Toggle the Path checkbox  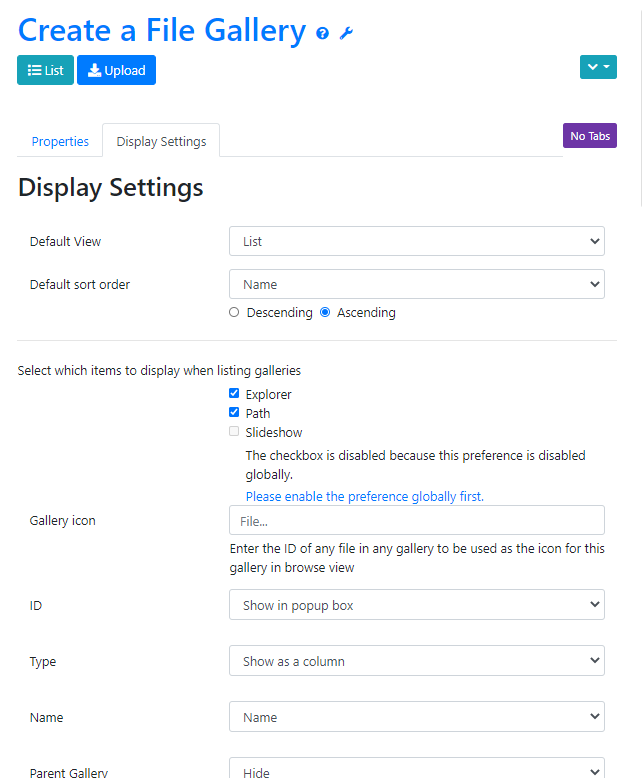tap(234, 413)
